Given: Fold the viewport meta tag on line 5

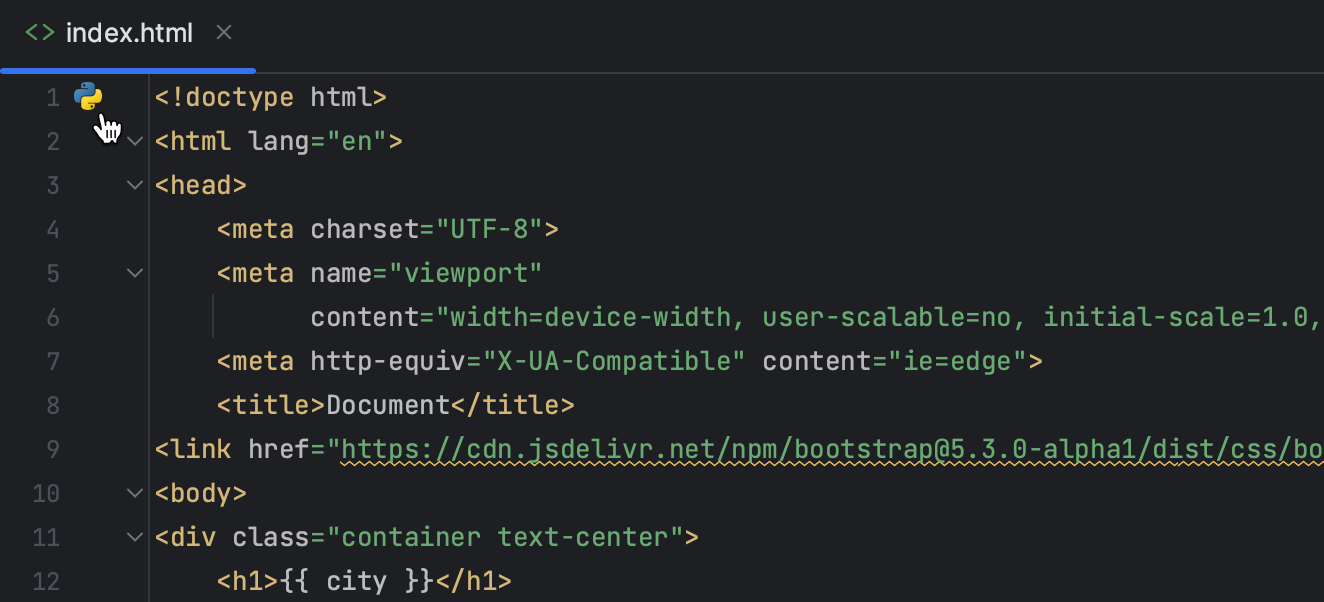Looking at the screenshot, I should pos(135,273).
